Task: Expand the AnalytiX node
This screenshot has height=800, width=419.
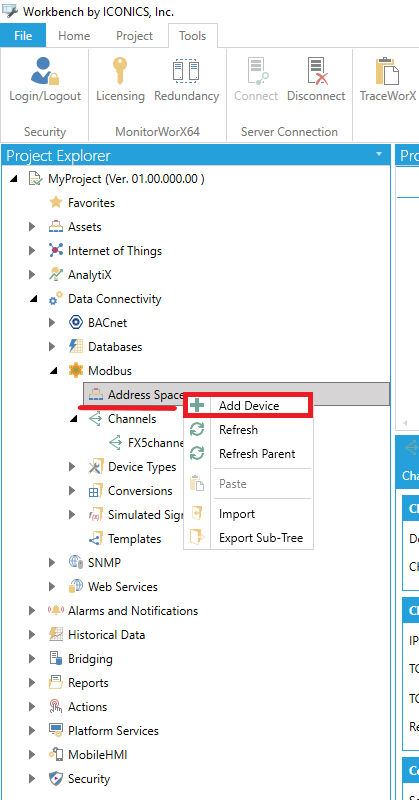Action: click(32, 274)
